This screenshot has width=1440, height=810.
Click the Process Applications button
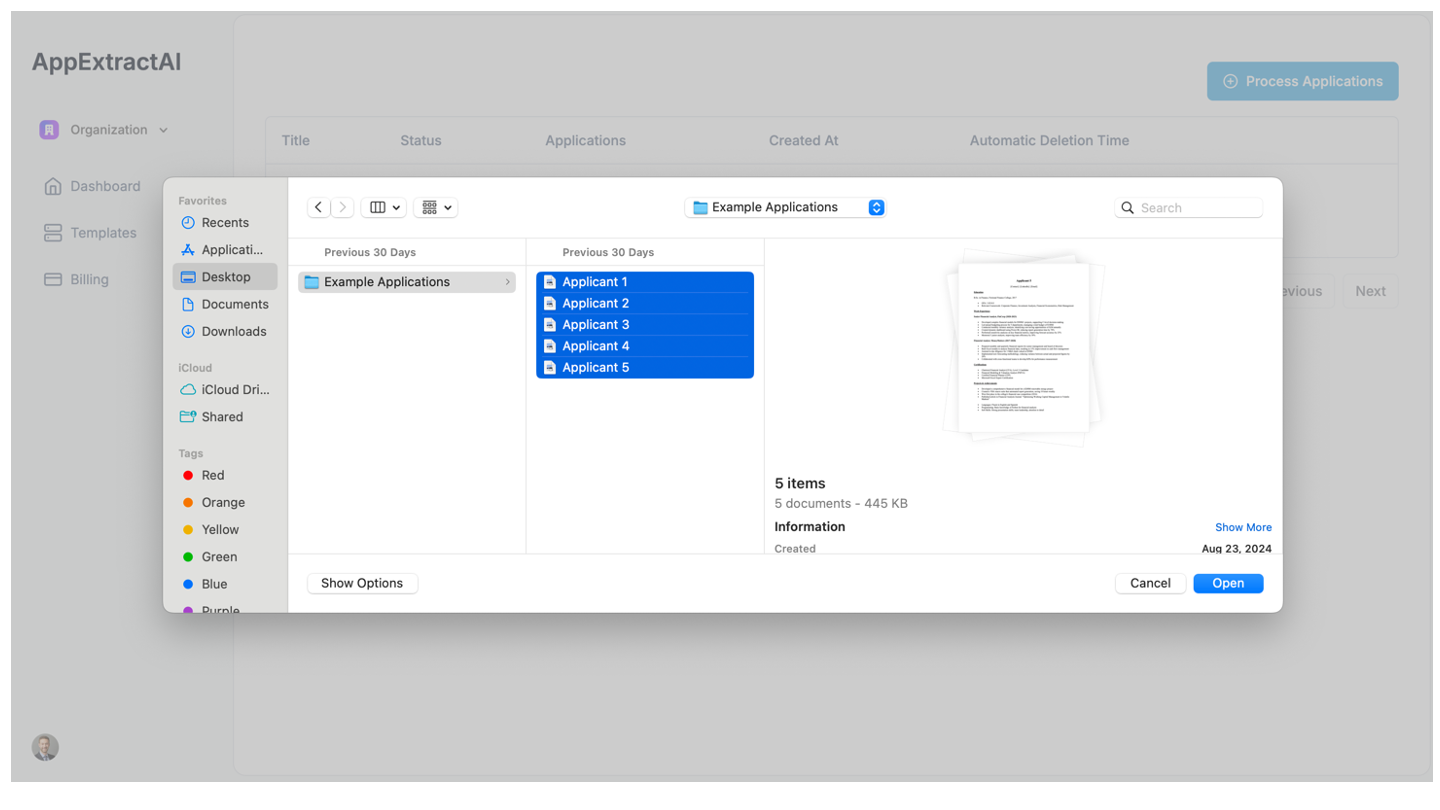pyautogui.click(x=1302, y=81)
